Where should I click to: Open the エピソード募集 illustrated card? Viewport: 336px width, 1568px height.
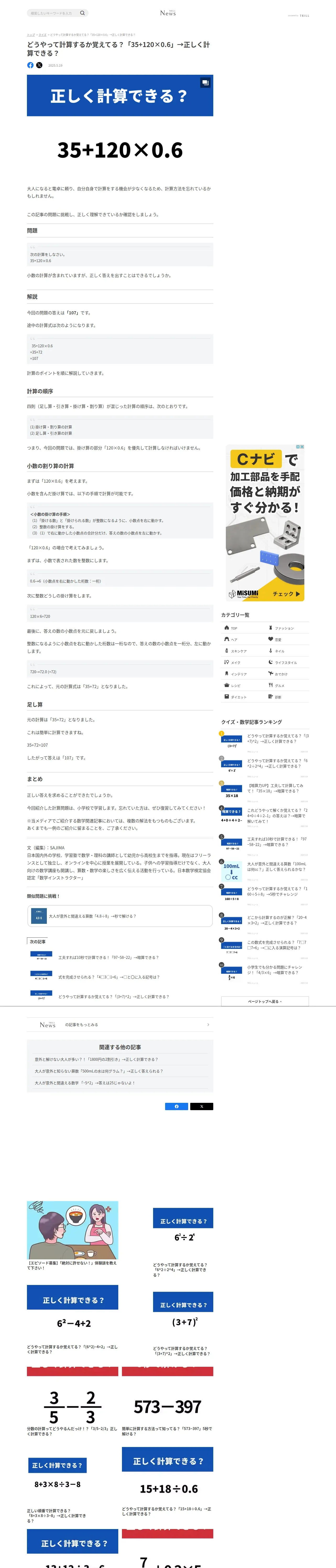[72, 1235]
